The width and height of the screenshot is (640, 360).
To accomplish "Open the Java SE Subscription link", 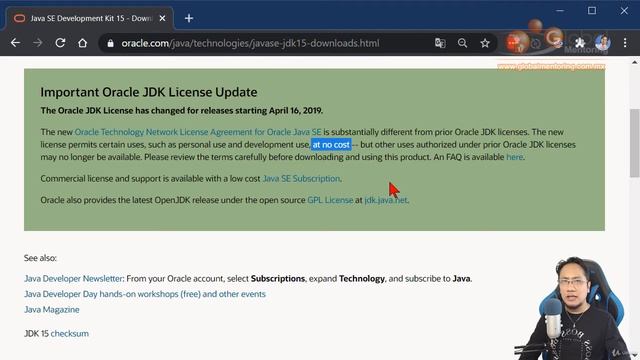I will click(x=301, y=178).
